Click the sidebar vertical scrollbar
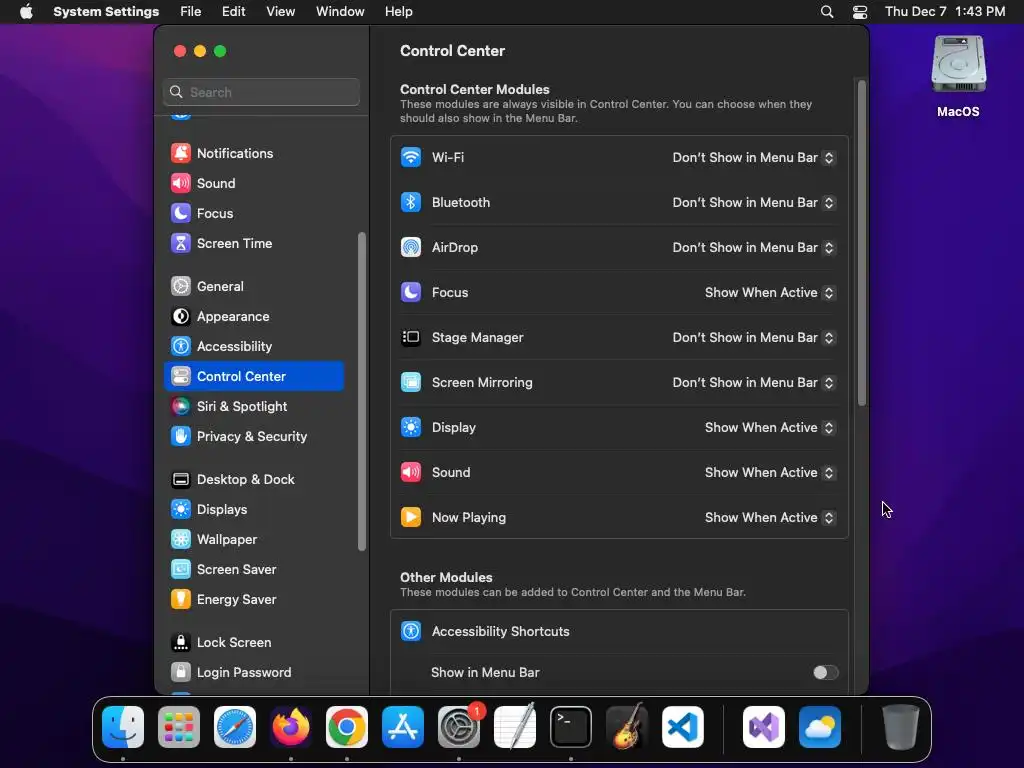This screenshot has width=1024, height=768. point(362,392)
